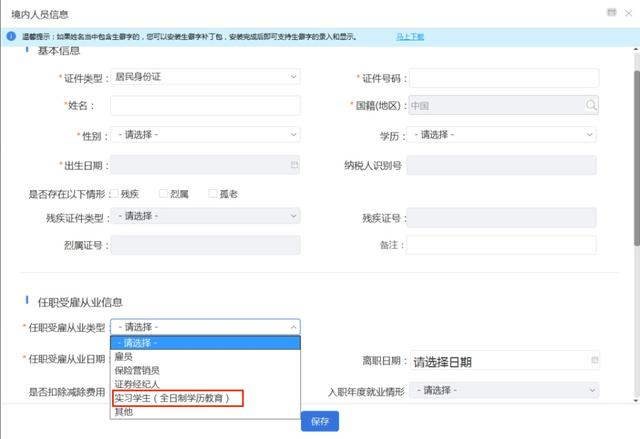Close the 境内人员信息 dialog
Image resolution: width=640 pixels, height=439 pixels.
[x=628, y=11]
